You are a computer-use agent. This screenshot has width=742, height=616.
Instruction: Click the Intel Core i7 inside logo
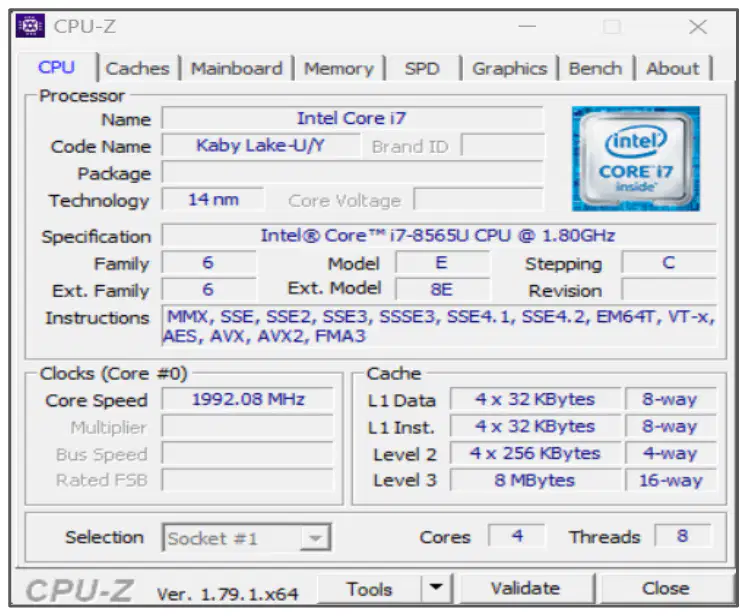point(636,158)
